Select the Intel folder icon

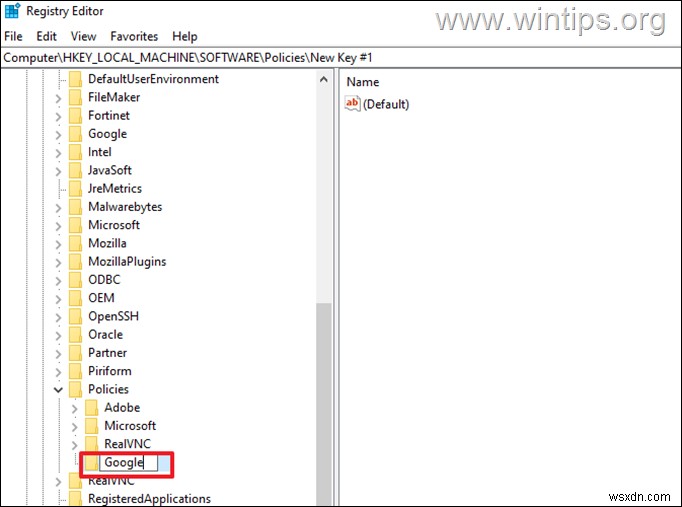[x=75, y=152]
